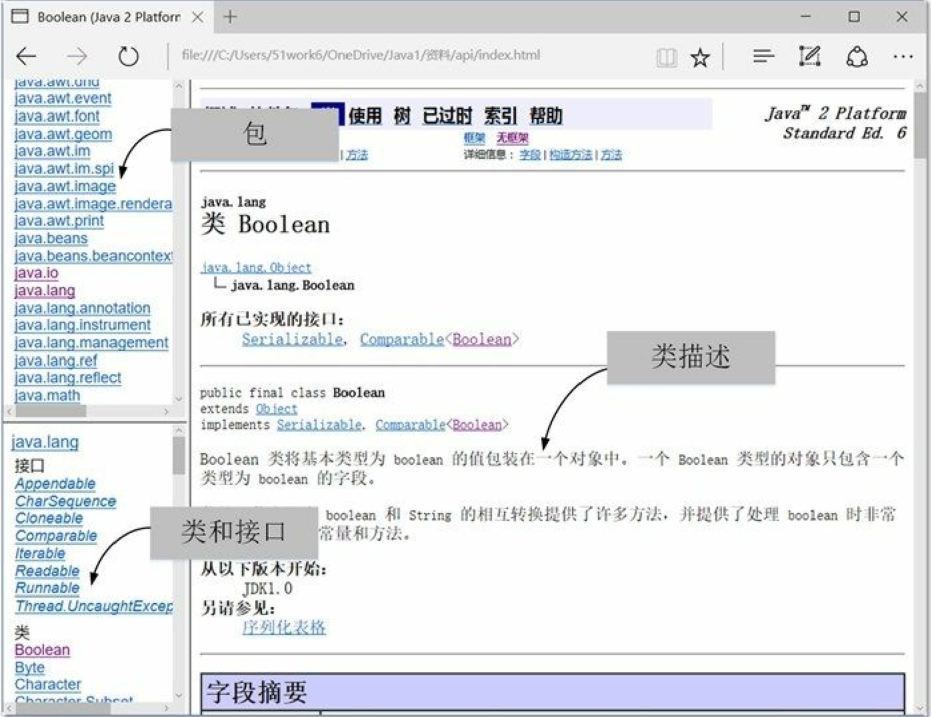Open Comparable under 所有已实现的接口

[401, 340]
